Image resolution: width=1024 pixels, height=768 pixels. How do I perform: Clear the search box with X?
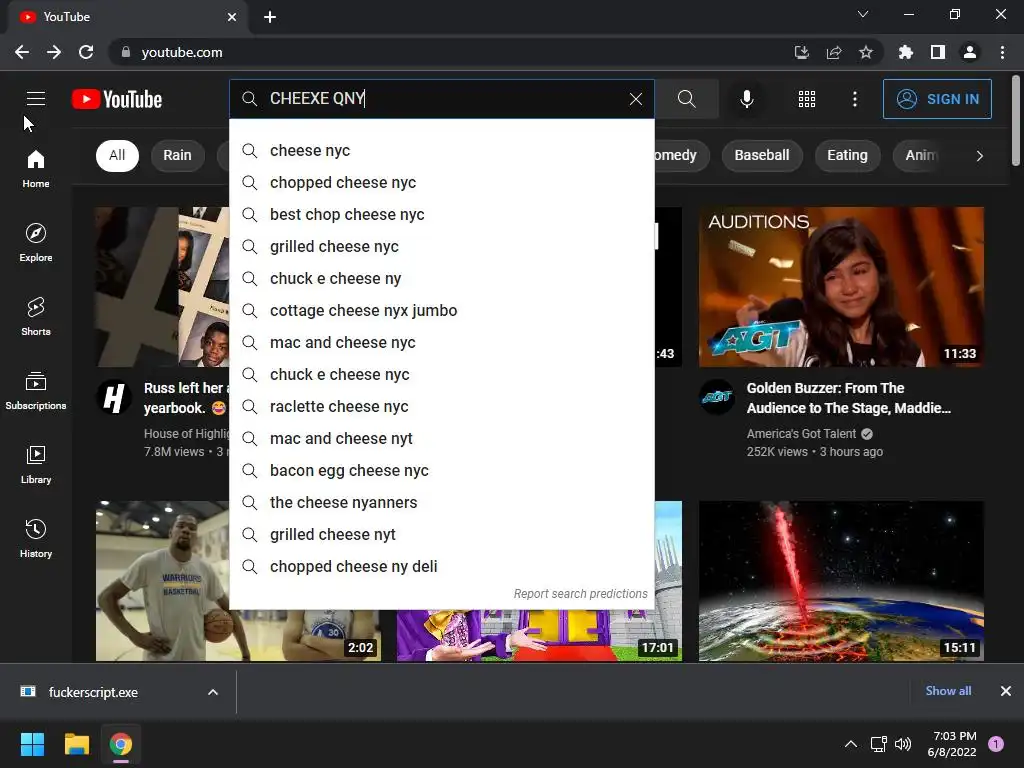tap(635, 99)
